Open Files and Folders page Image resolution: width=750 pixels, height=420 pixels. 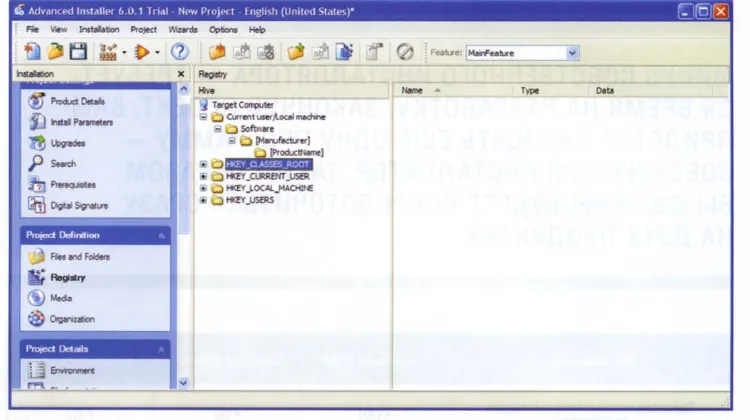point(69,257)
